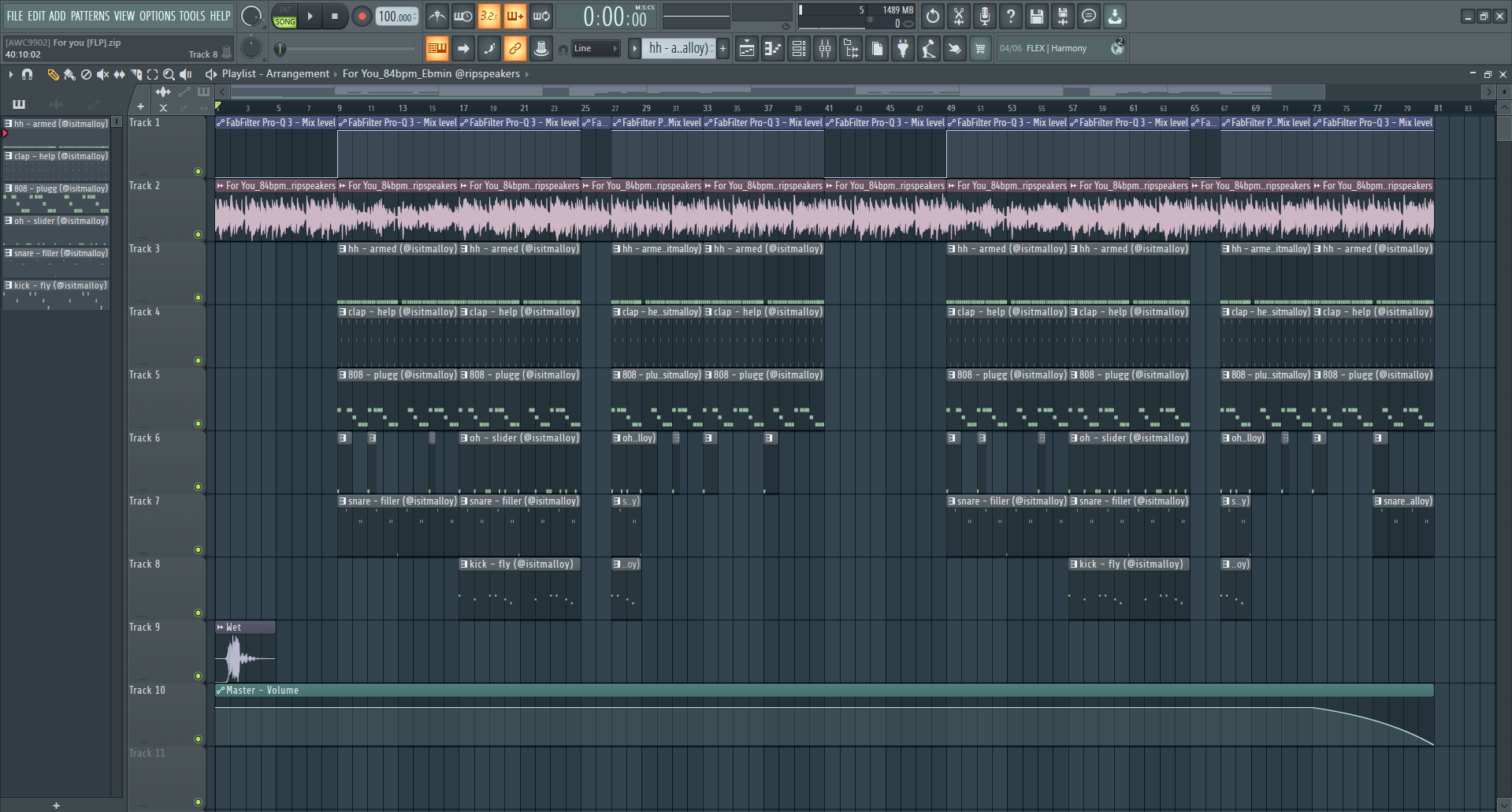Click the song position slider
1512x812 pixels.
(347, 50)
